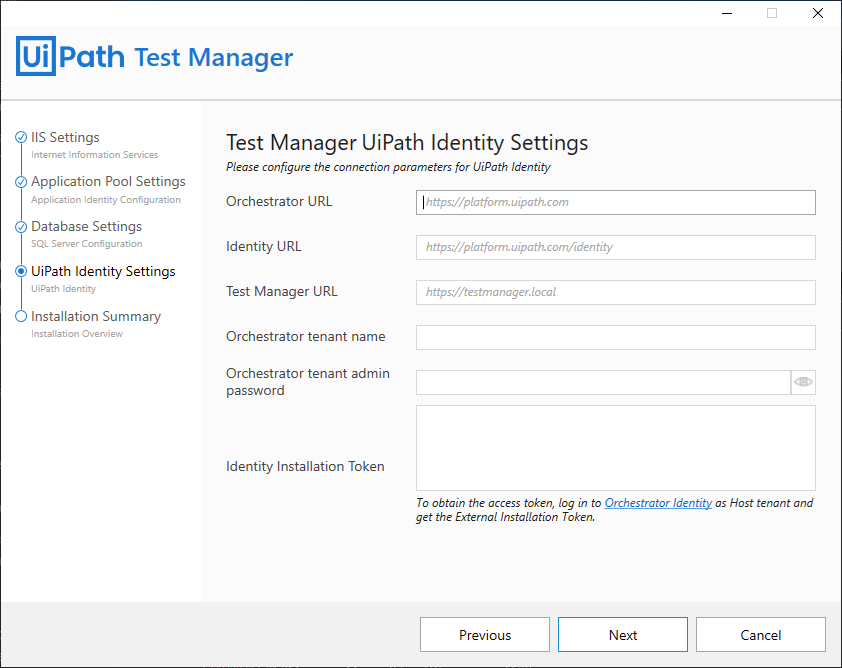Click the 'Test Manager' title in the header
The image size is (842, 668).
[214, 57]
